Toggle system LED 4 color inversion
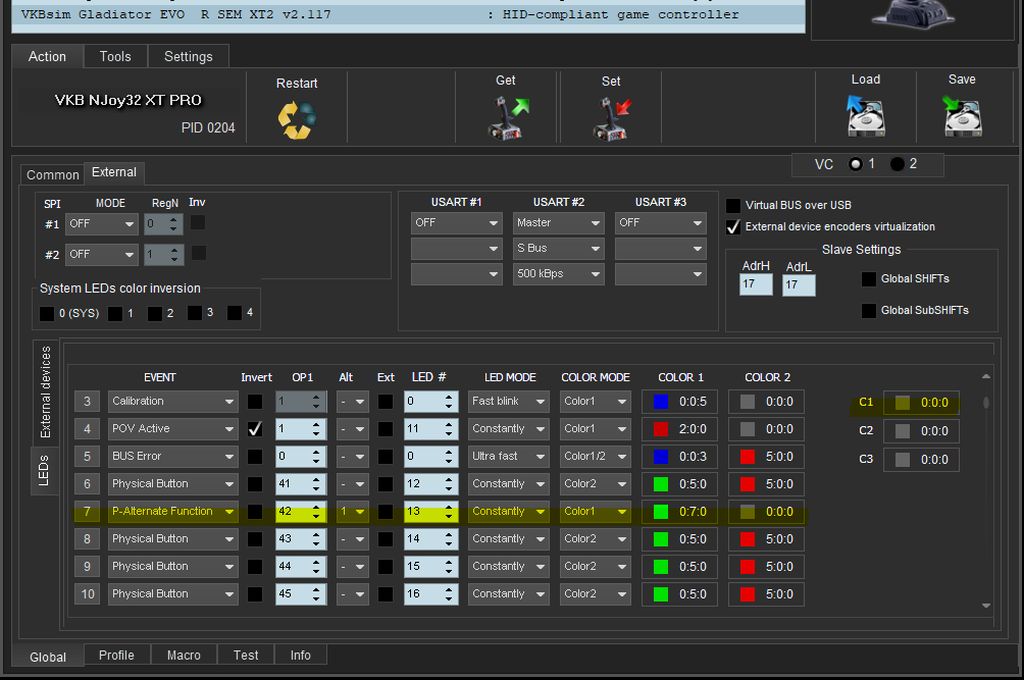 pyautogui.click(x=234, y=313)
